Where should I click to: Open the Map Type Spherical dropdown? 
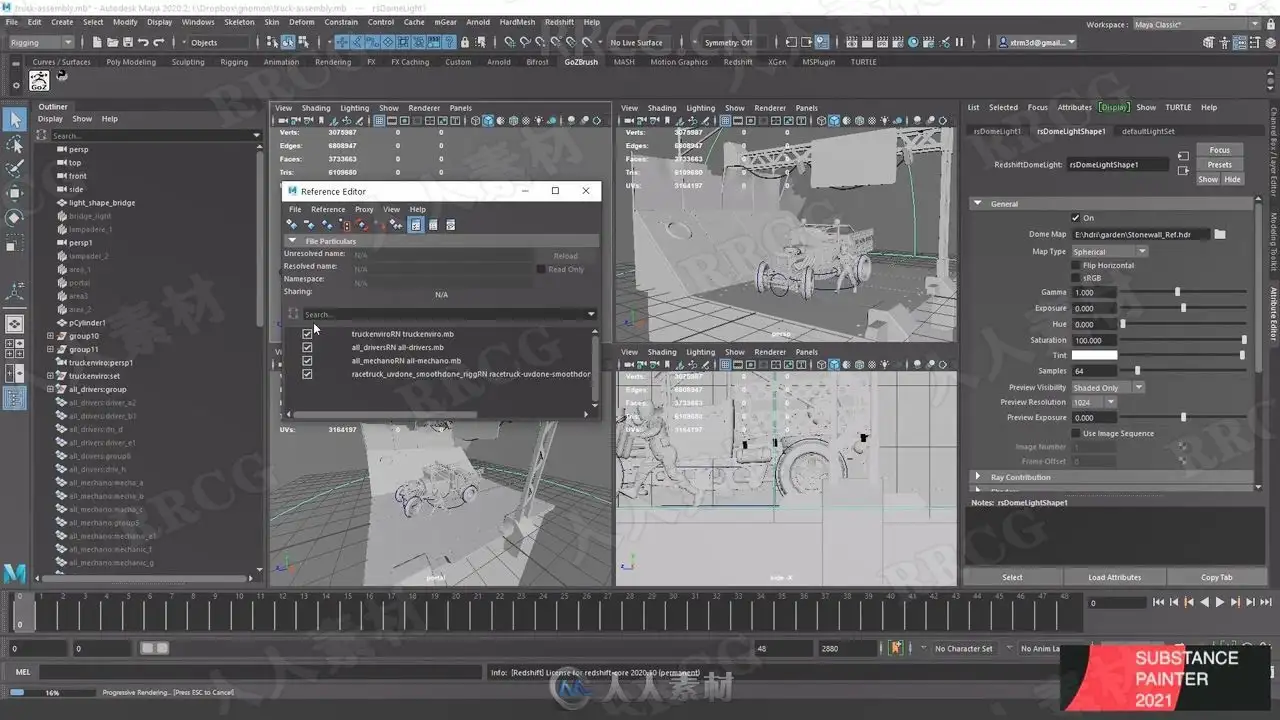click(1109, 251)
